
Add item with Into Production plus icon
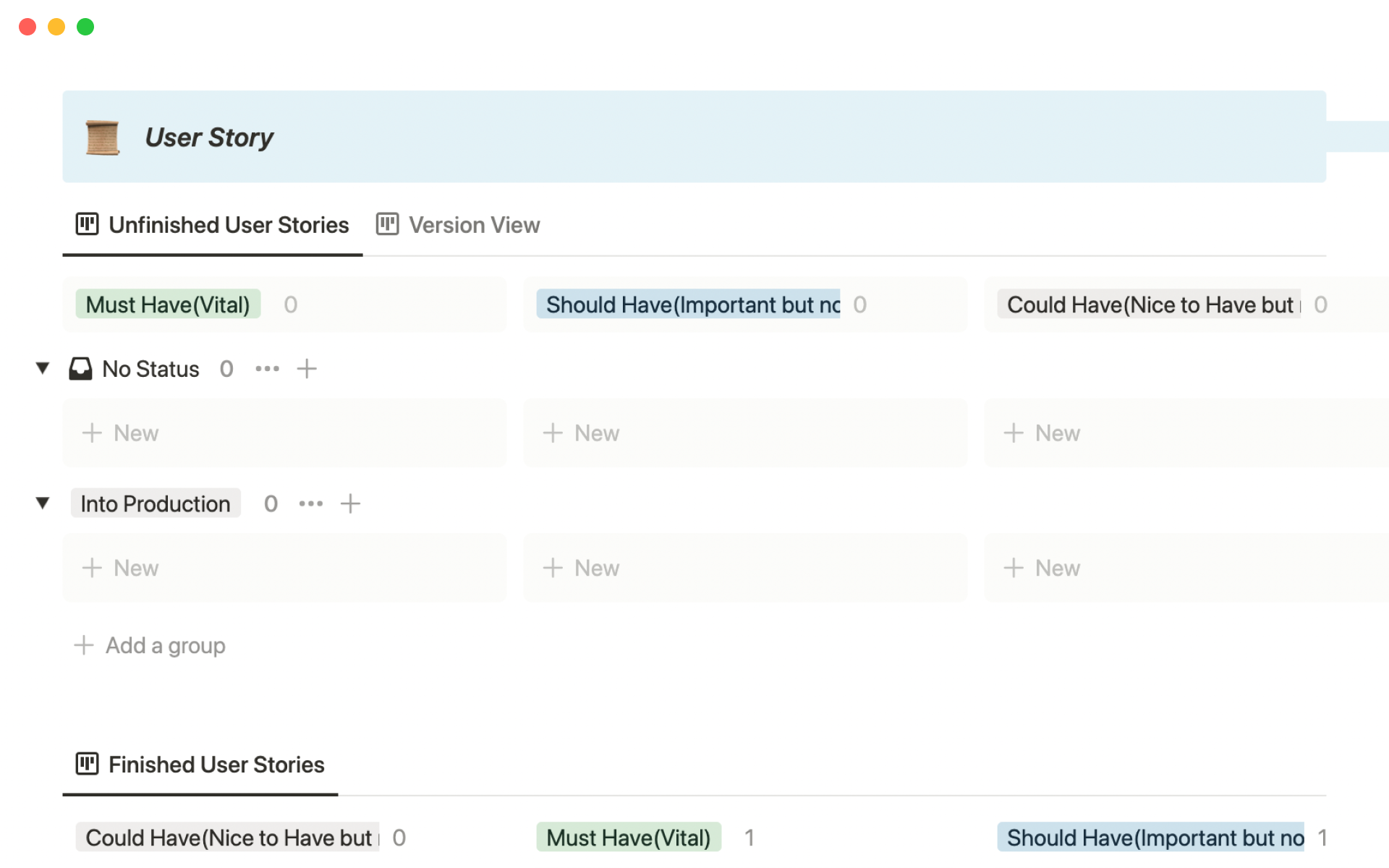pos(350,503)
